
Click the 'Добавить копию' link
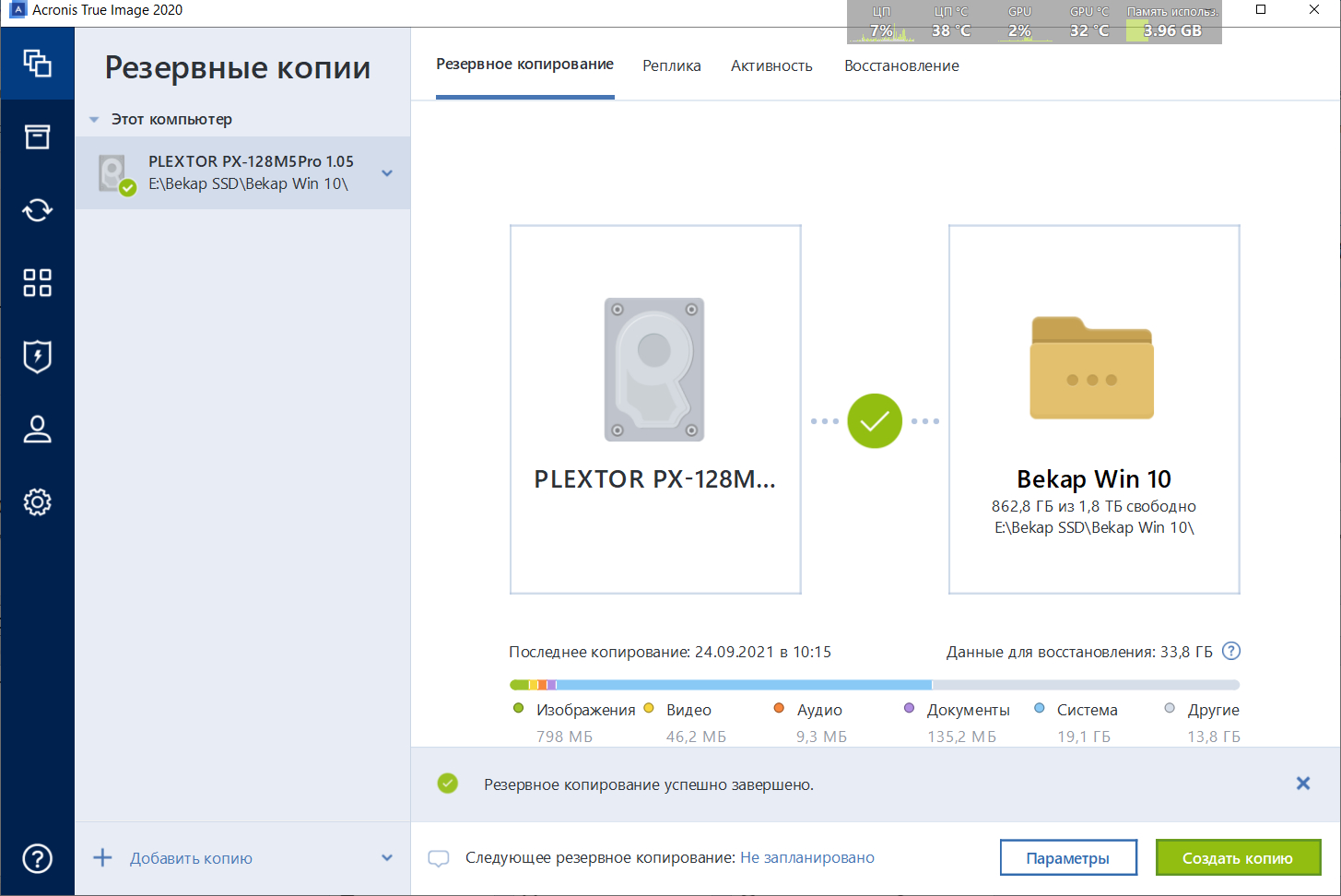pos(191,858)
